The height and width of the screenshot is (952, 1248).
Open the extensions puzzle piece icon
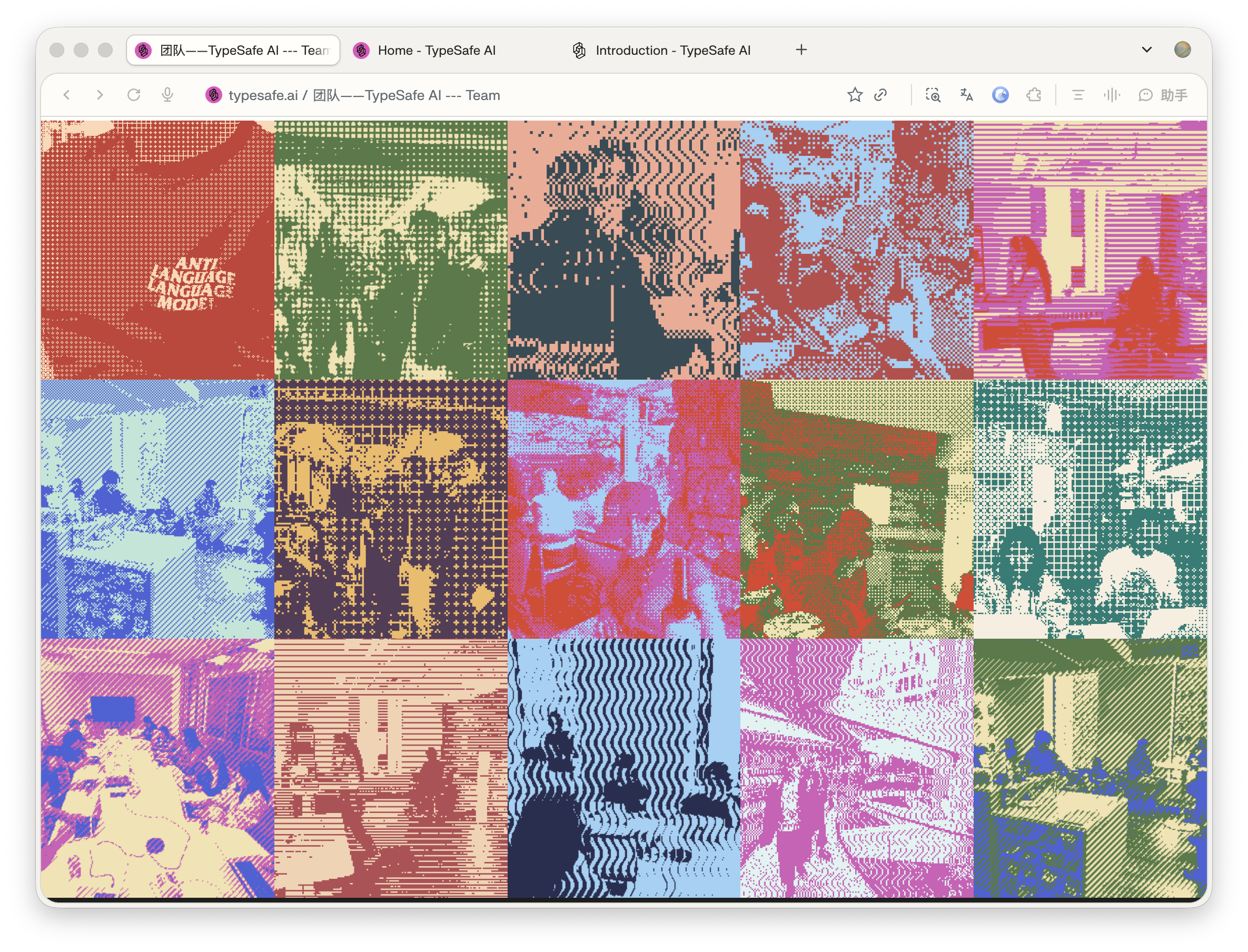point(1034,95)
